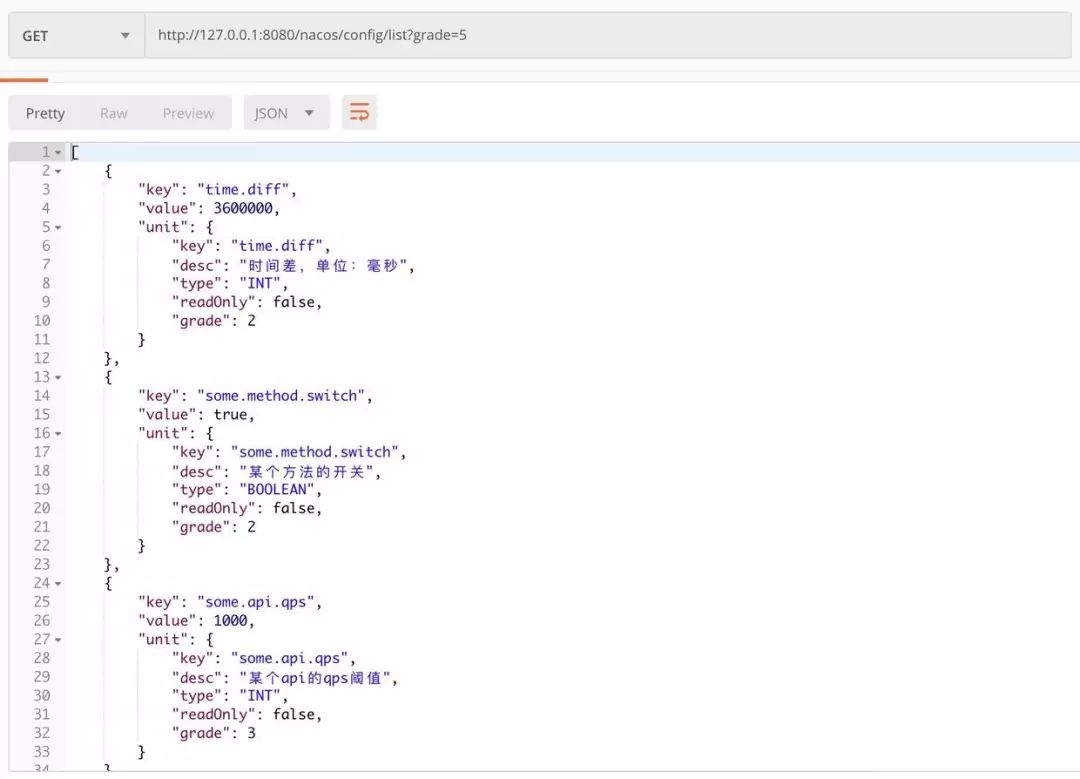The image size is (1080, 779).
Task: Click "some.api.qps" on line 28
Action: pyautogui.click(x=289, y=658)
